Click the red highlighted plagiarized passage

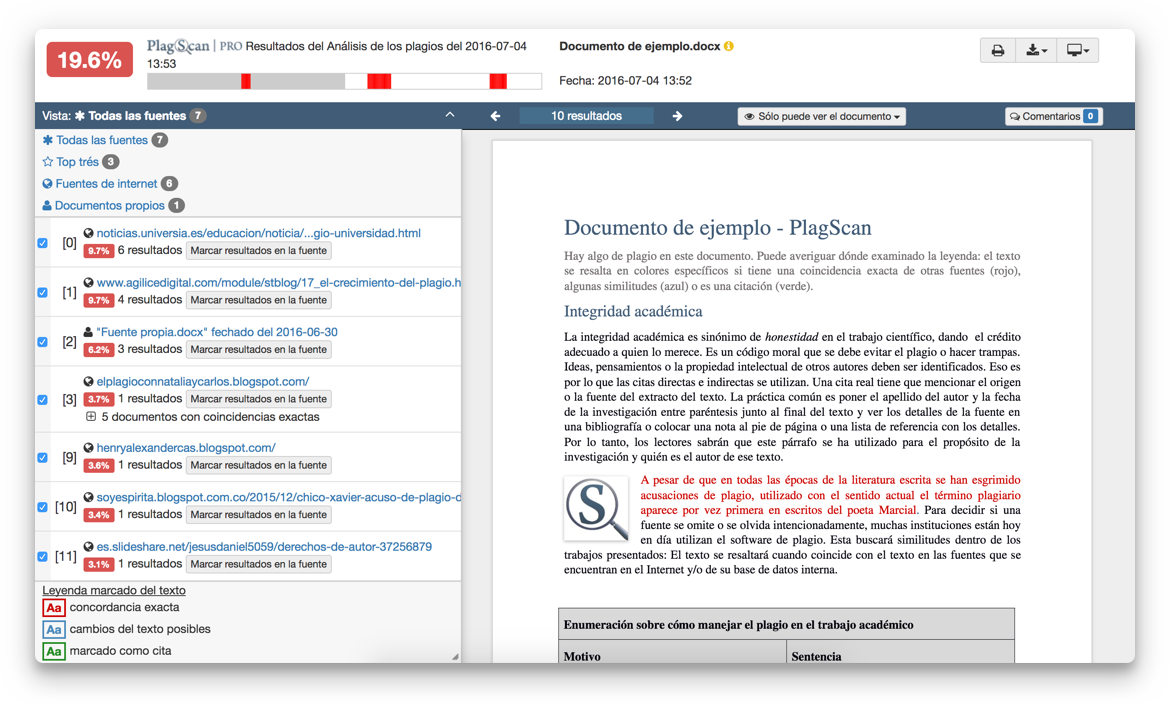[x=830, y=495]
